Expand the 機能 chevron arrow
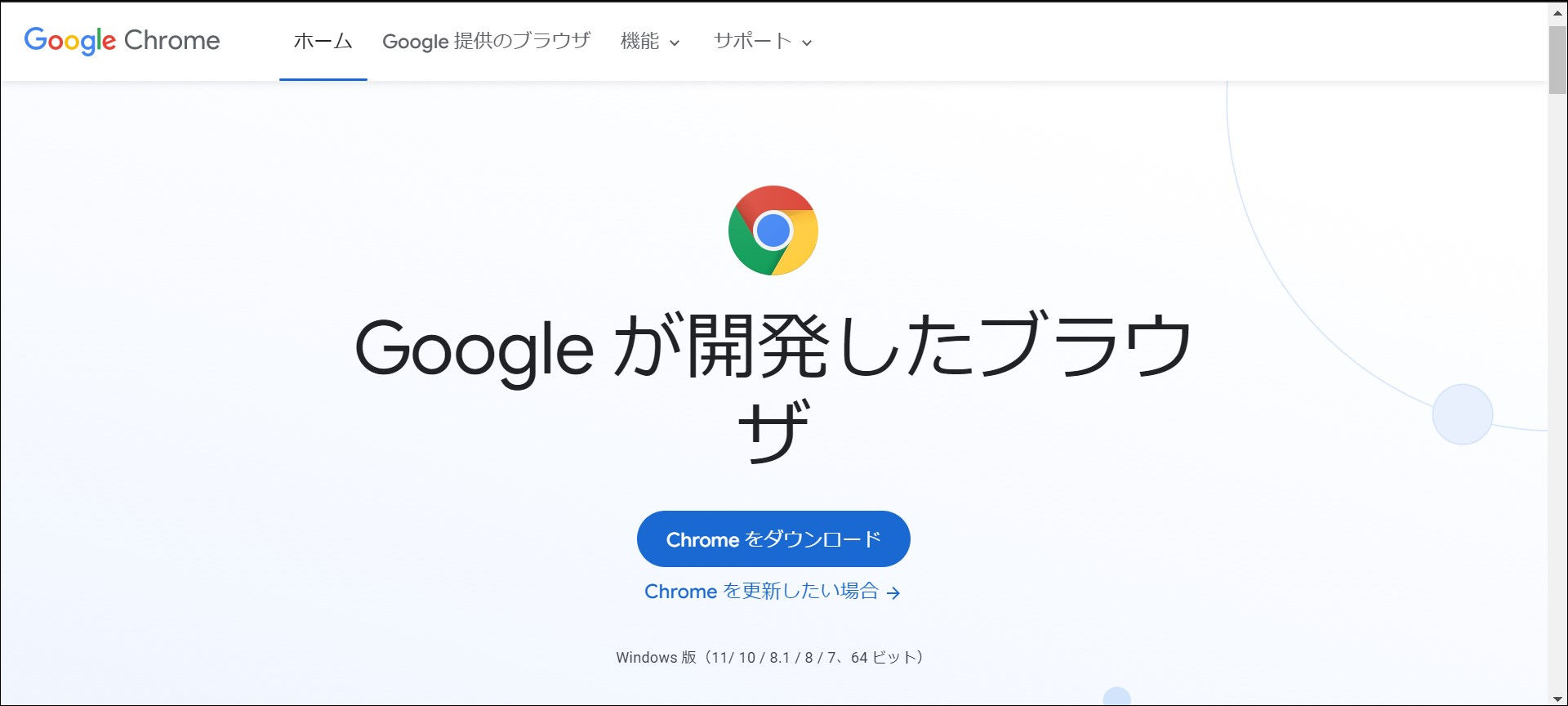1568x706 pixels. (675, 43)
